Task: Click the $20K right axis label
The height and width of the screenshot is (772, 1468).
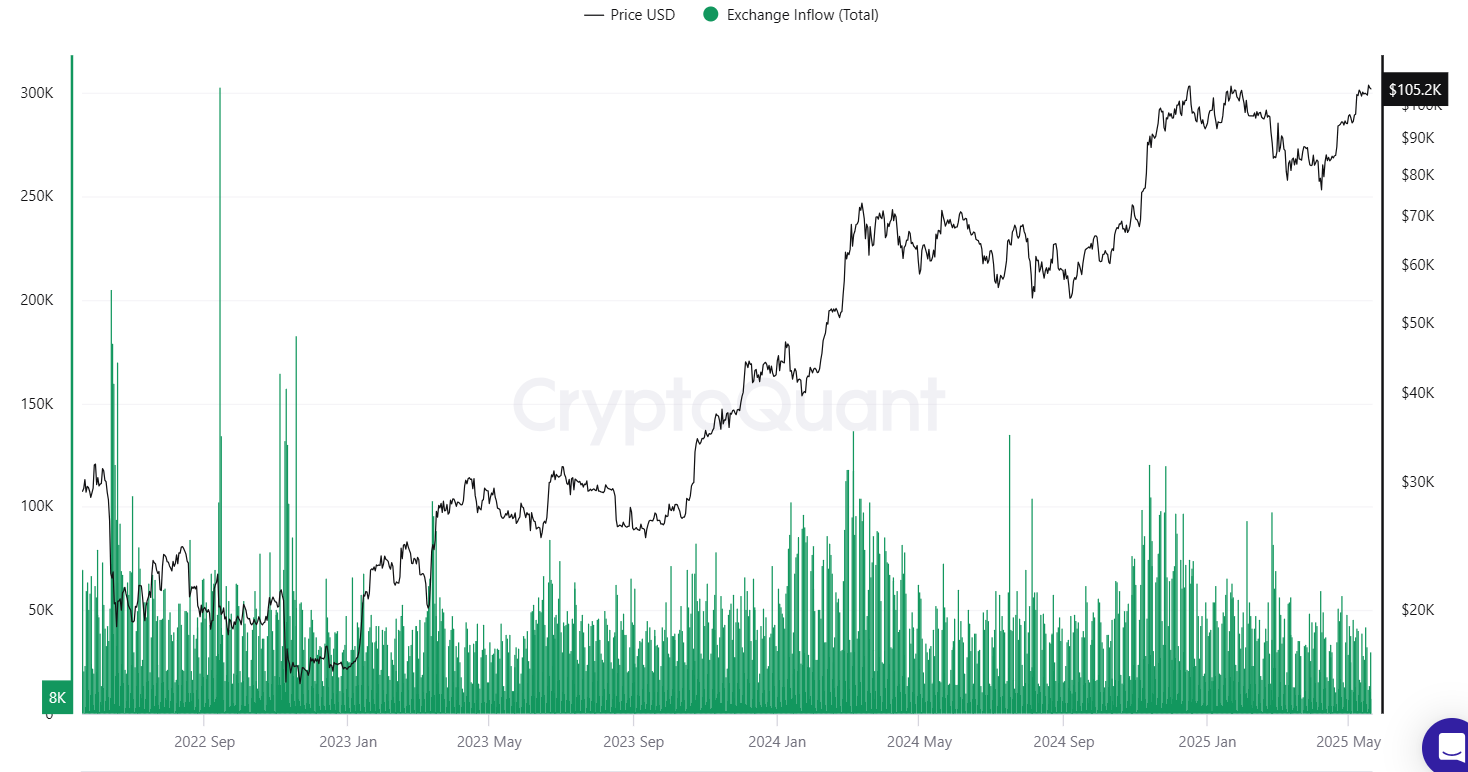Action: coord(1416,610)
